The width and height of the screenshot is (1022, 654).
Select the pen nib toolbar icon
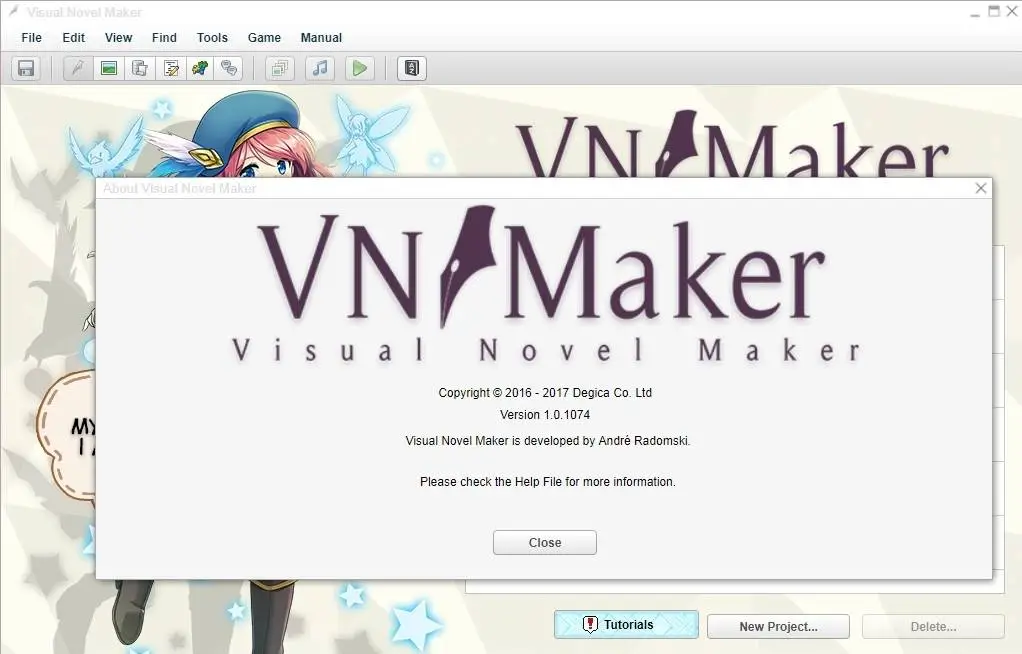pyautogui.click(x=78, y=68)
